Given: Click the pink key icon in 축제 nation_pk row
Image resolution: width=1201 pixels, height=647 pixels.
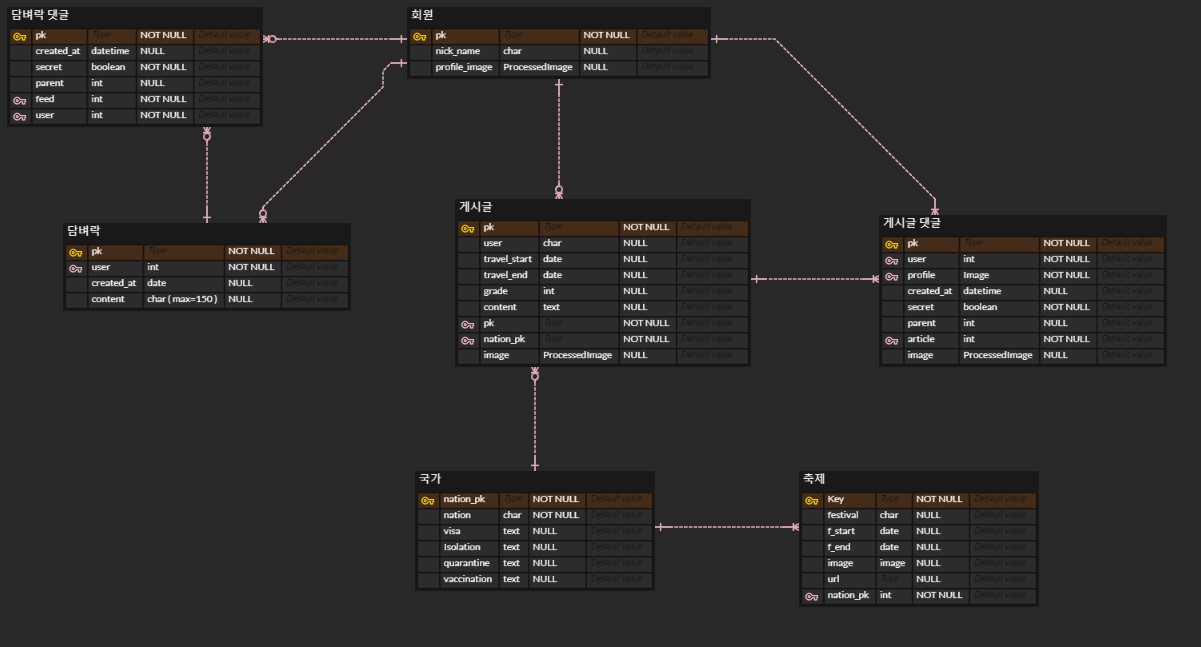Looking at the screenshot, I should pyautogui.click(x=811, y=595).
